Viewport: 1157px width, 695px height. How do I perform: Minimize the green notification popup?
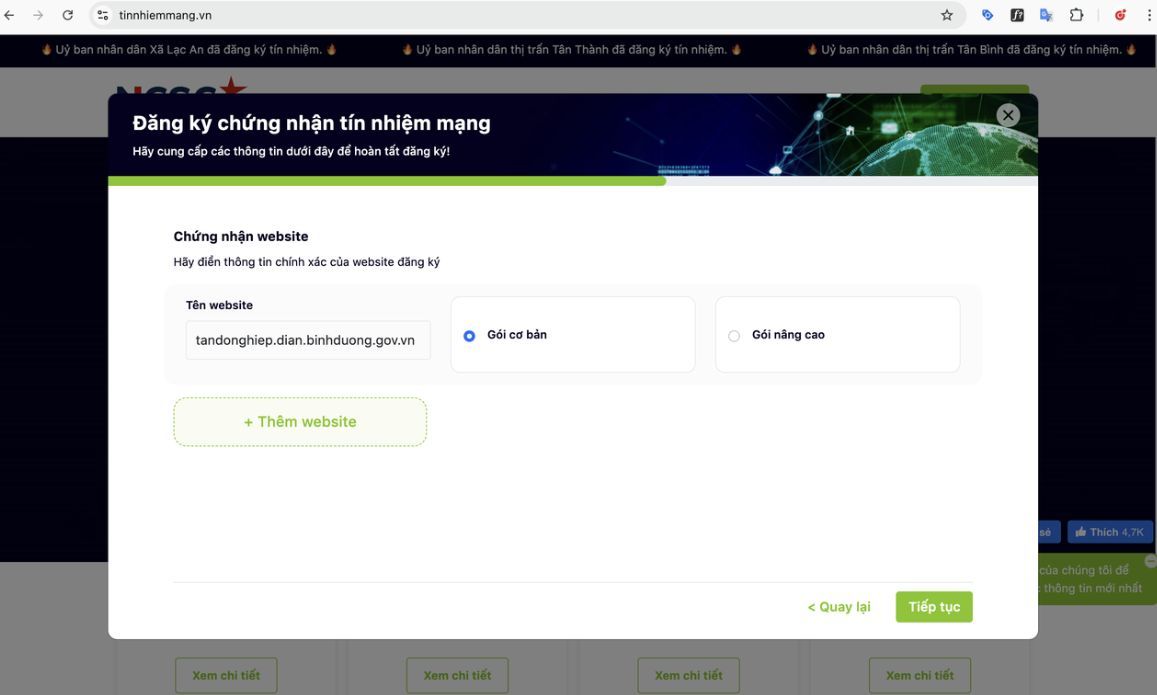[1150, 561]
